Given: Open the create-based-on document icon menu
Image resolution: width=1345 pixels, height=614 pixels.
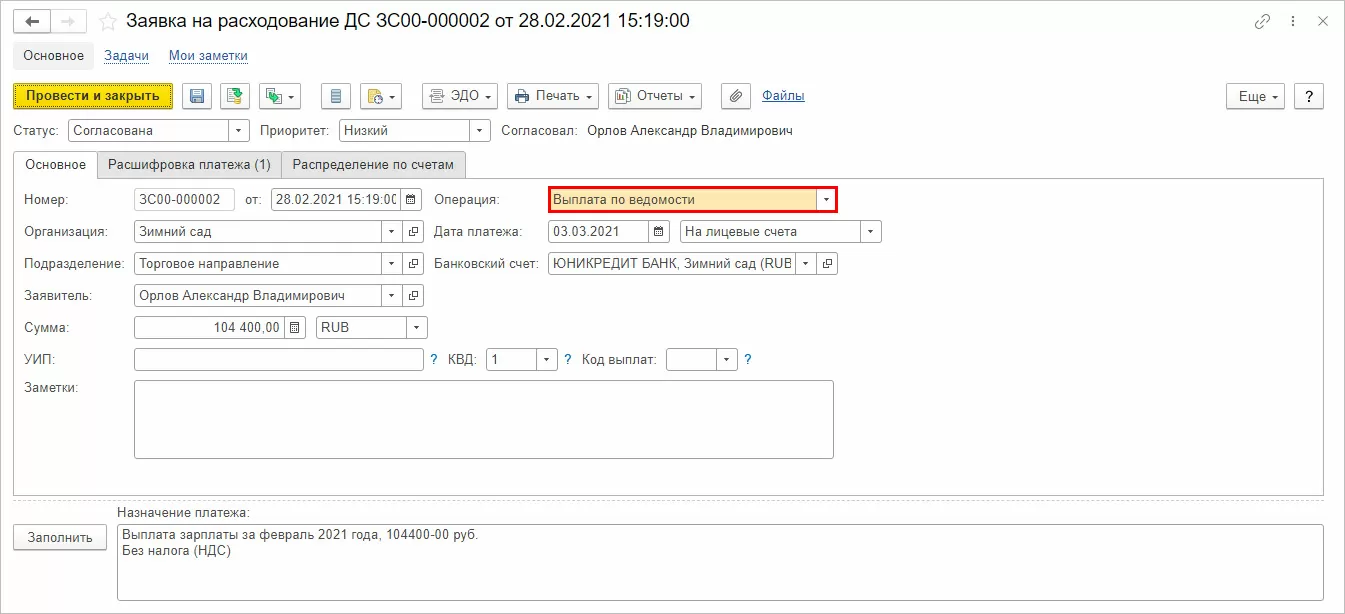Looking at the screenshot, I should tap(280, 96).
